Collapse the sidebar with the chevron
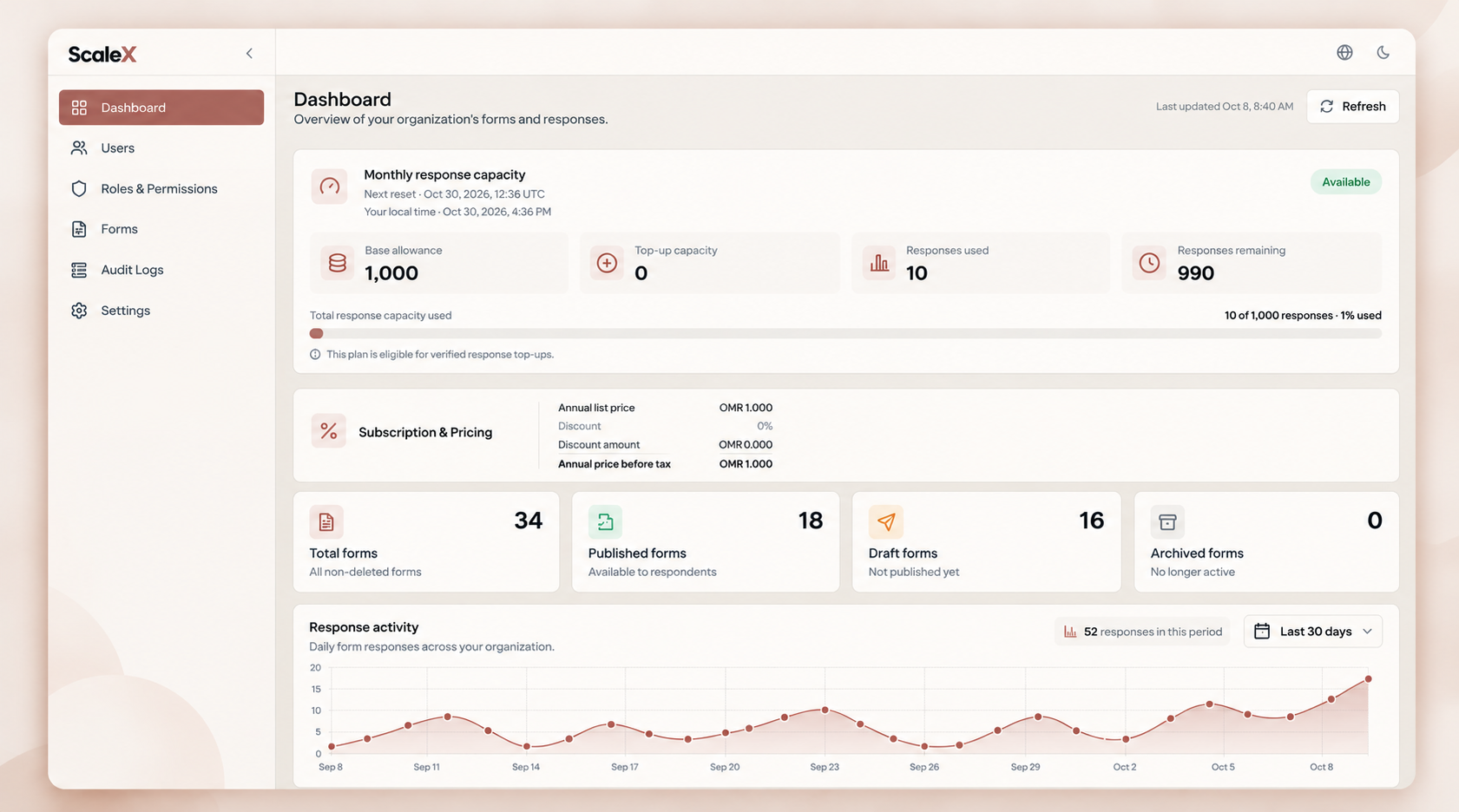This screenshot has width=1459, height=812. point(249,54)
